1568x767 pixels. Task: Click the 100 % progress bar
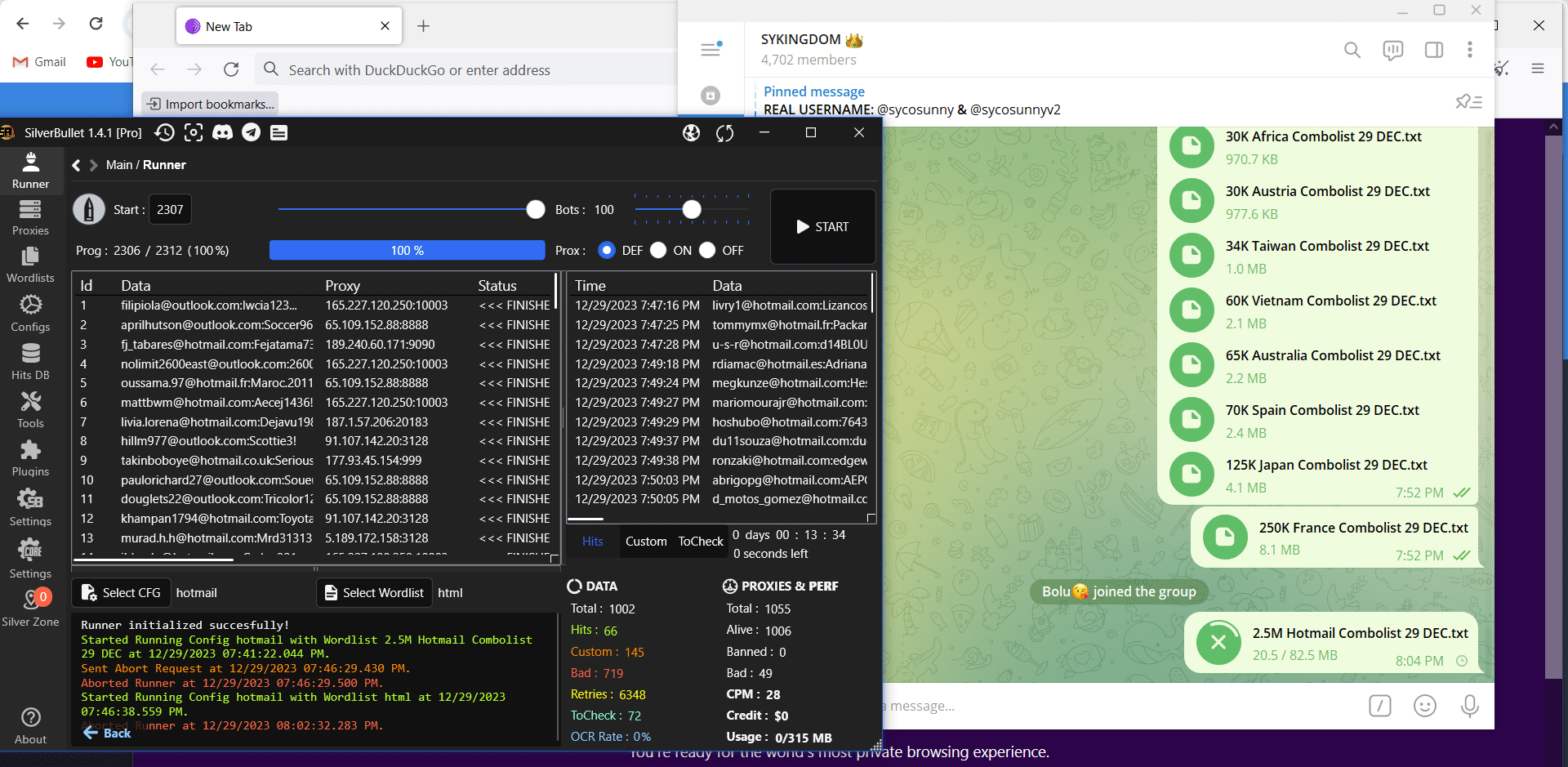(407, 250)
